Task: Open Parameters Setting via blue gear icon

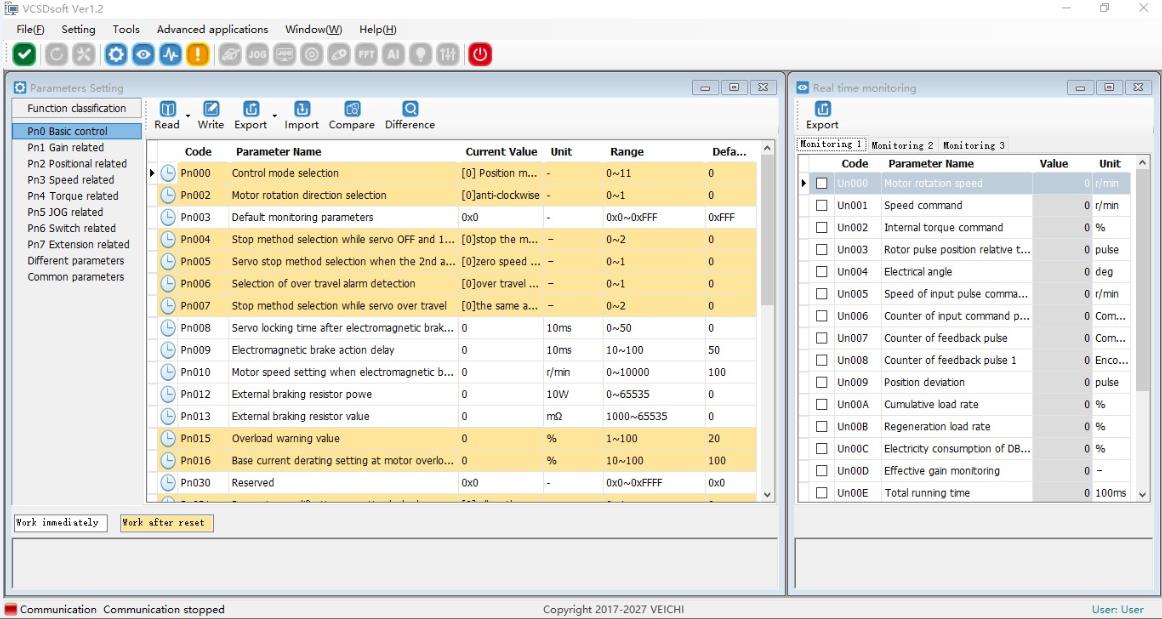Action: pyautogui.click(x=116, y=54)
